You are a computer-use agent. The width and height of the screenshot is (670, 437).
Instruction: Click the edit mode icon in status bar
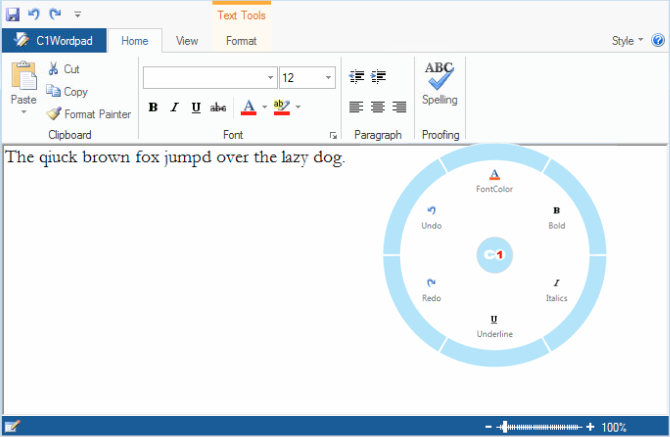[x=12, y=426]
